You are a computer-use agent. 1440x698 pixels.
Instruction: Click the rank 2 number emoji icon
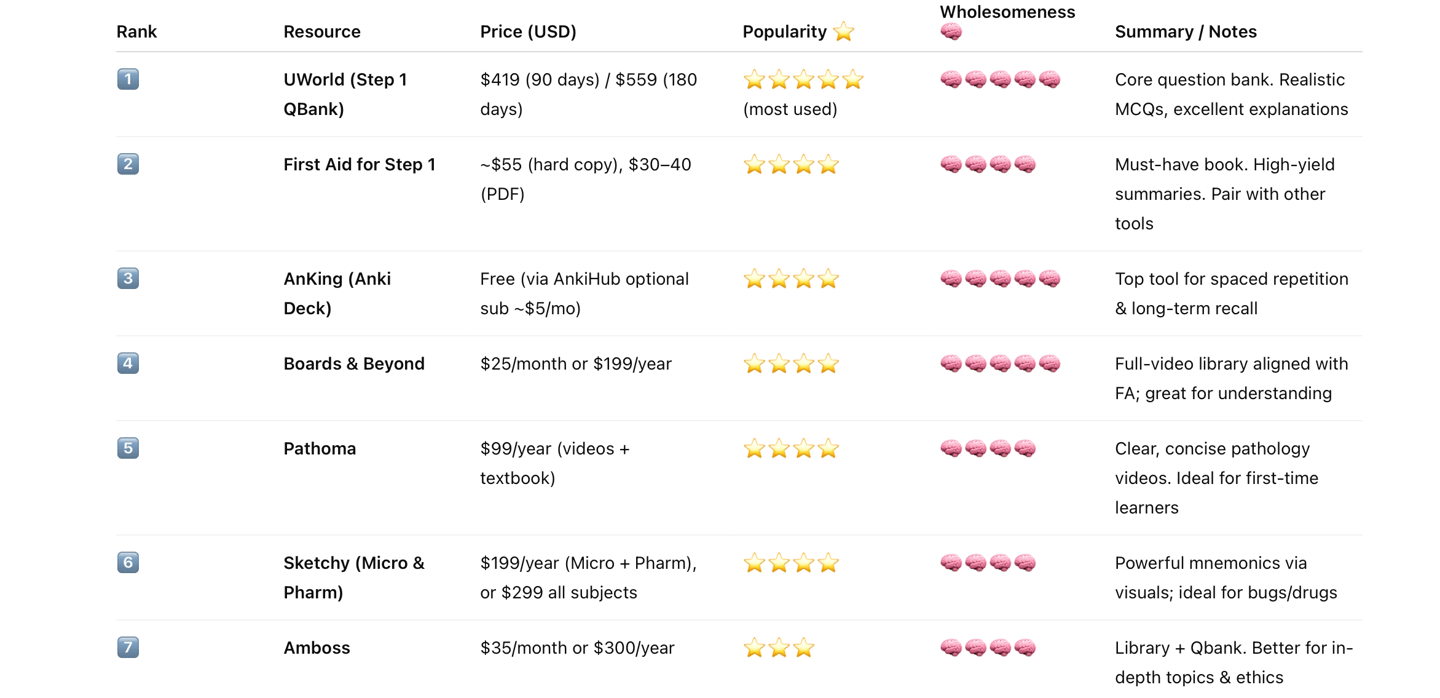[x=128, y=164]
